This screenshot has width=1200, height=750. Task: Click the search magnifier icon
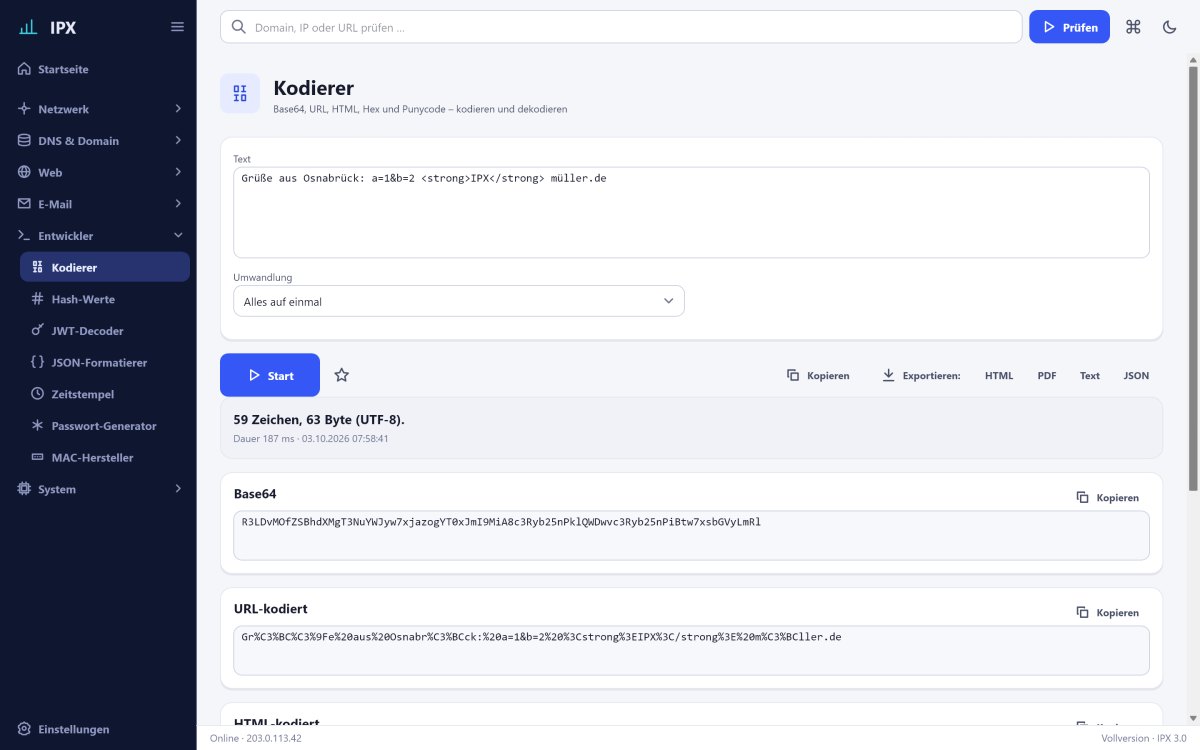238,27
